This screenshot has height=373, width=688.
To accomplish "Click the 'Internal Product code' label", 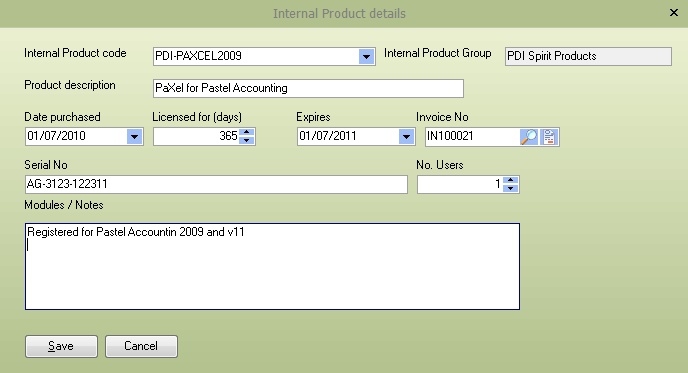I will tap(75, 53).
